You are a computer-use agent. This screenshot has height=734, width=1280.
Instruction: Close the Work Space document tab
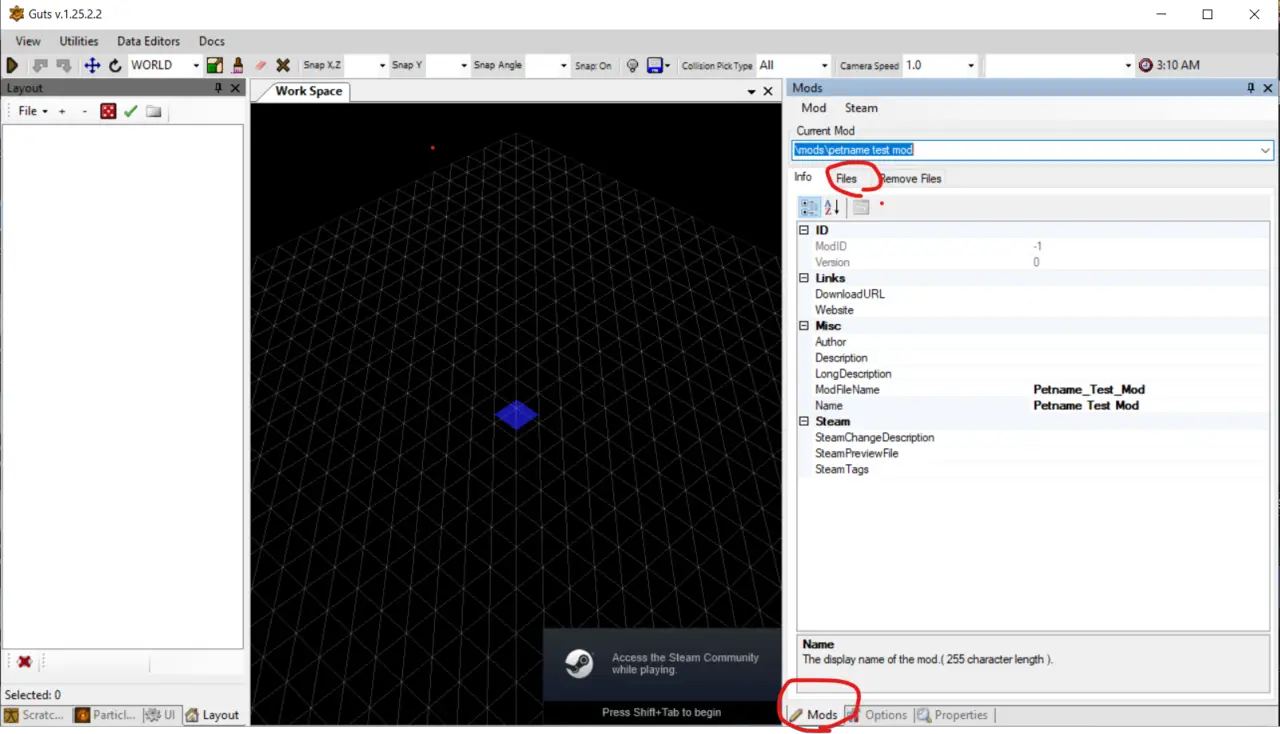[x=768, y=91]
